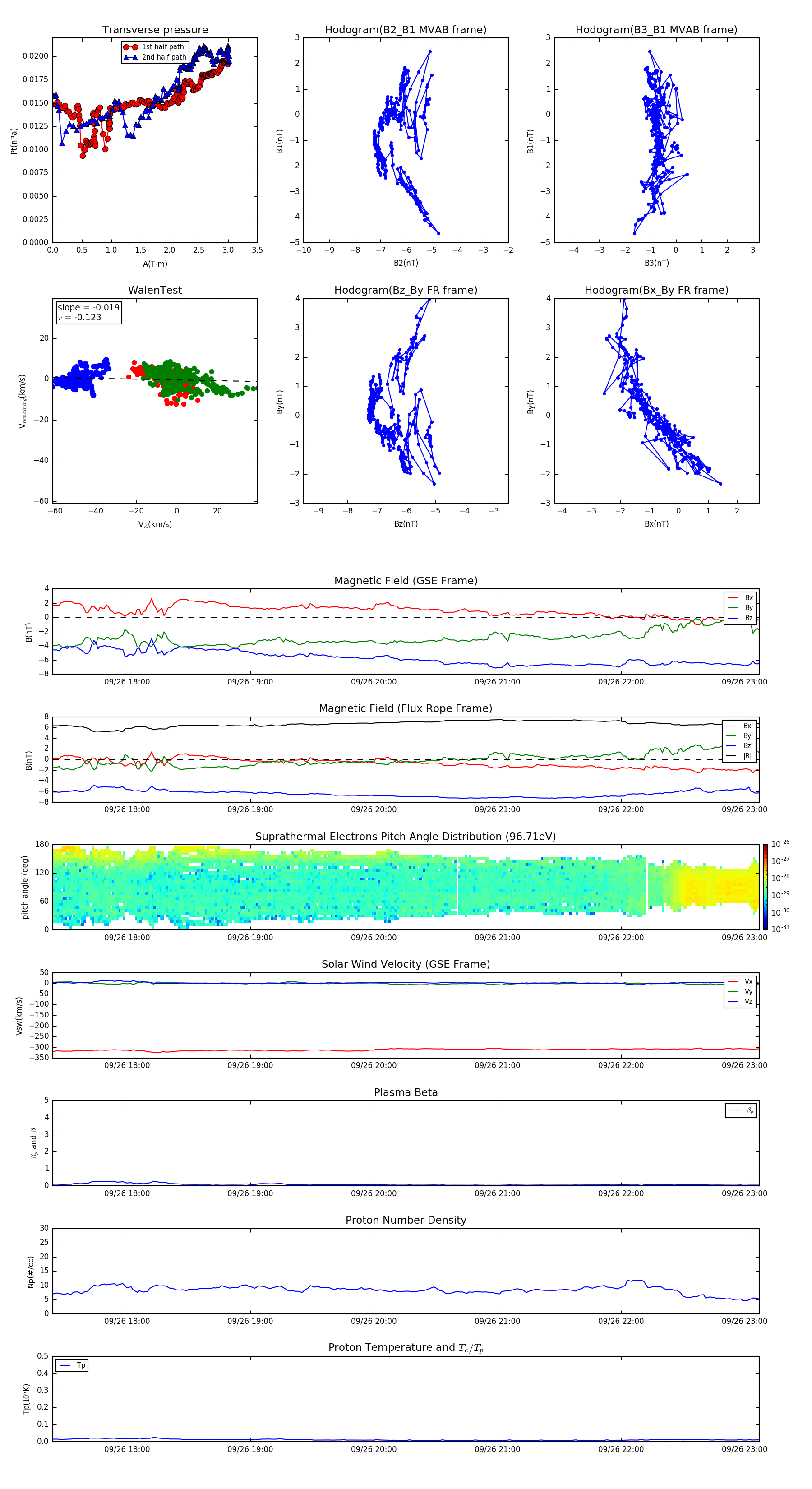Click "09/26 18:00" tick under Plasma Beta panel
This screenshot has height=1489, width=812.
[127, 1193]
